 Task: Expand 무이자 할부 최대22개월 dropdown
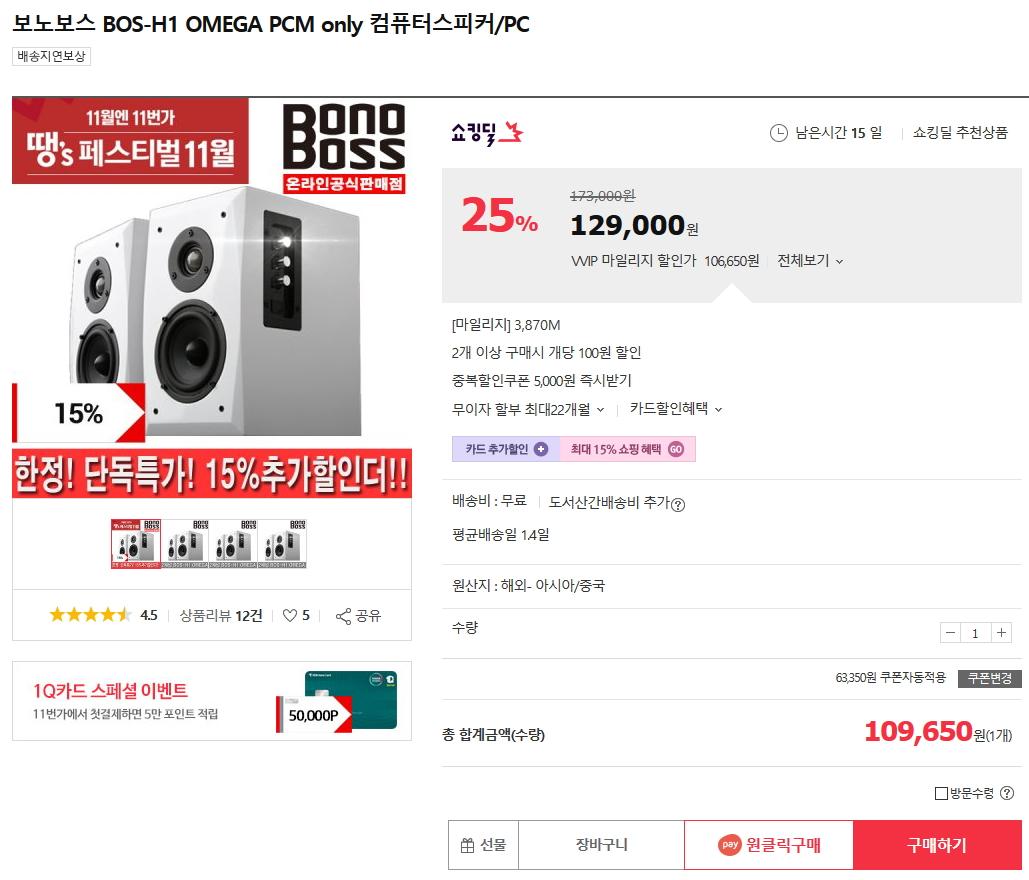click(528, 409)
